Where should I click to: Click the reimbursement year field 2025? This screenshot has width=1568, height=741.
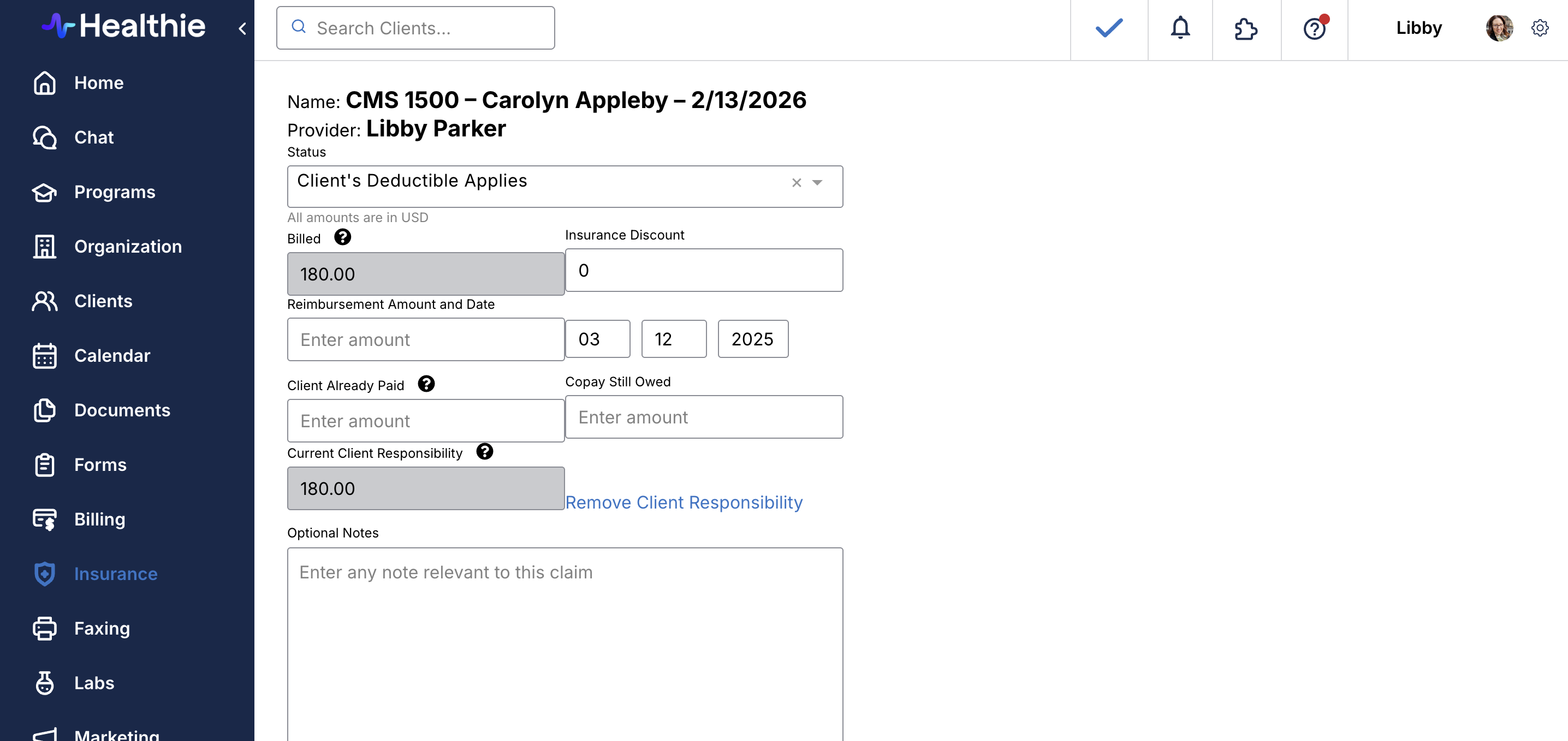[x=752, y=339]
